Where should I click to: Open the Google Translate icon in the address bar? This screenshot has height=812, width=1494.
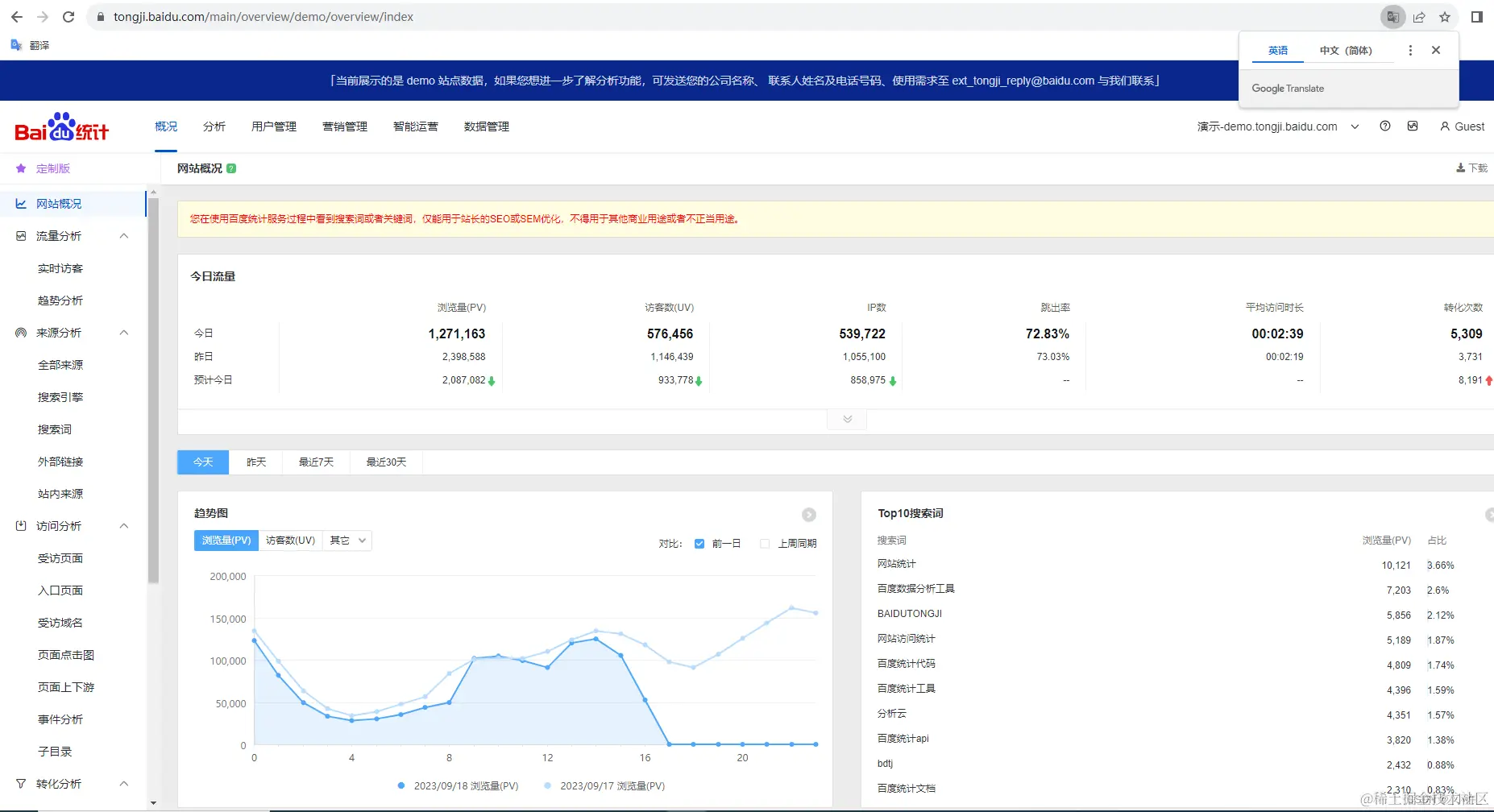1392,17
